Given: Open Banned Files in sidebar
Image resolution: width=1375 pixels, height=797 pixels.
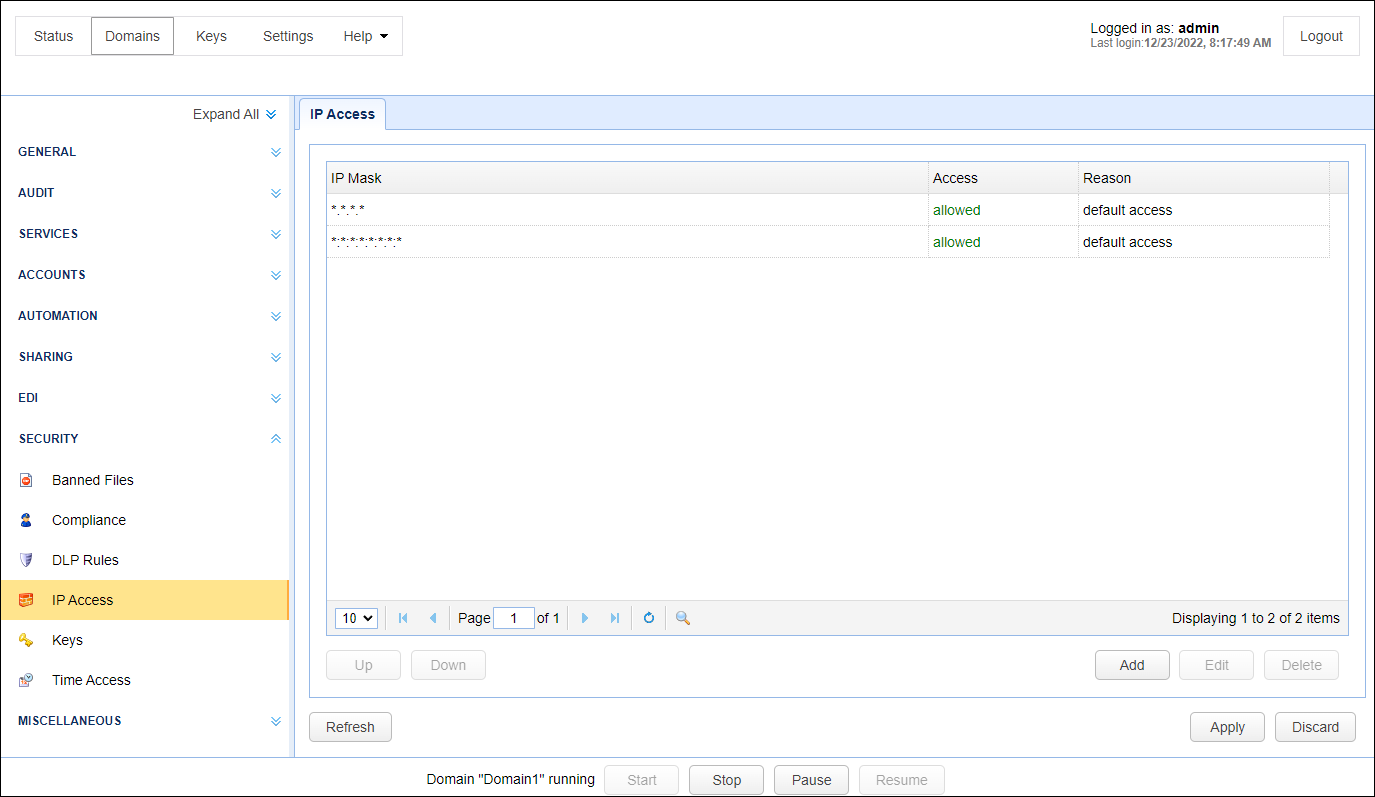Looking at the screenshot, I should (x=92, y=480).
